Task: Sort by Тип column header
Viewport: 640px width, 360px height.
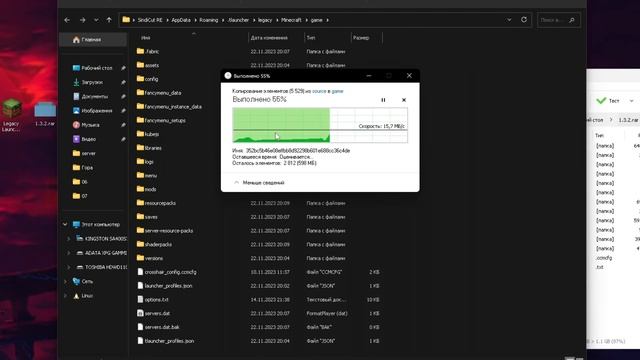Action: pos(311,38)
